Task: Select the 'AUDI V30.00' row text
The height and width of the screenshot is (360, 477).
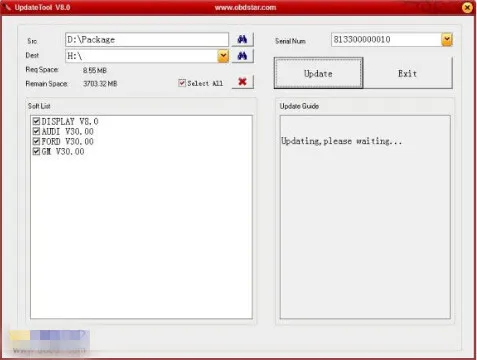Action: click(68, 131)
